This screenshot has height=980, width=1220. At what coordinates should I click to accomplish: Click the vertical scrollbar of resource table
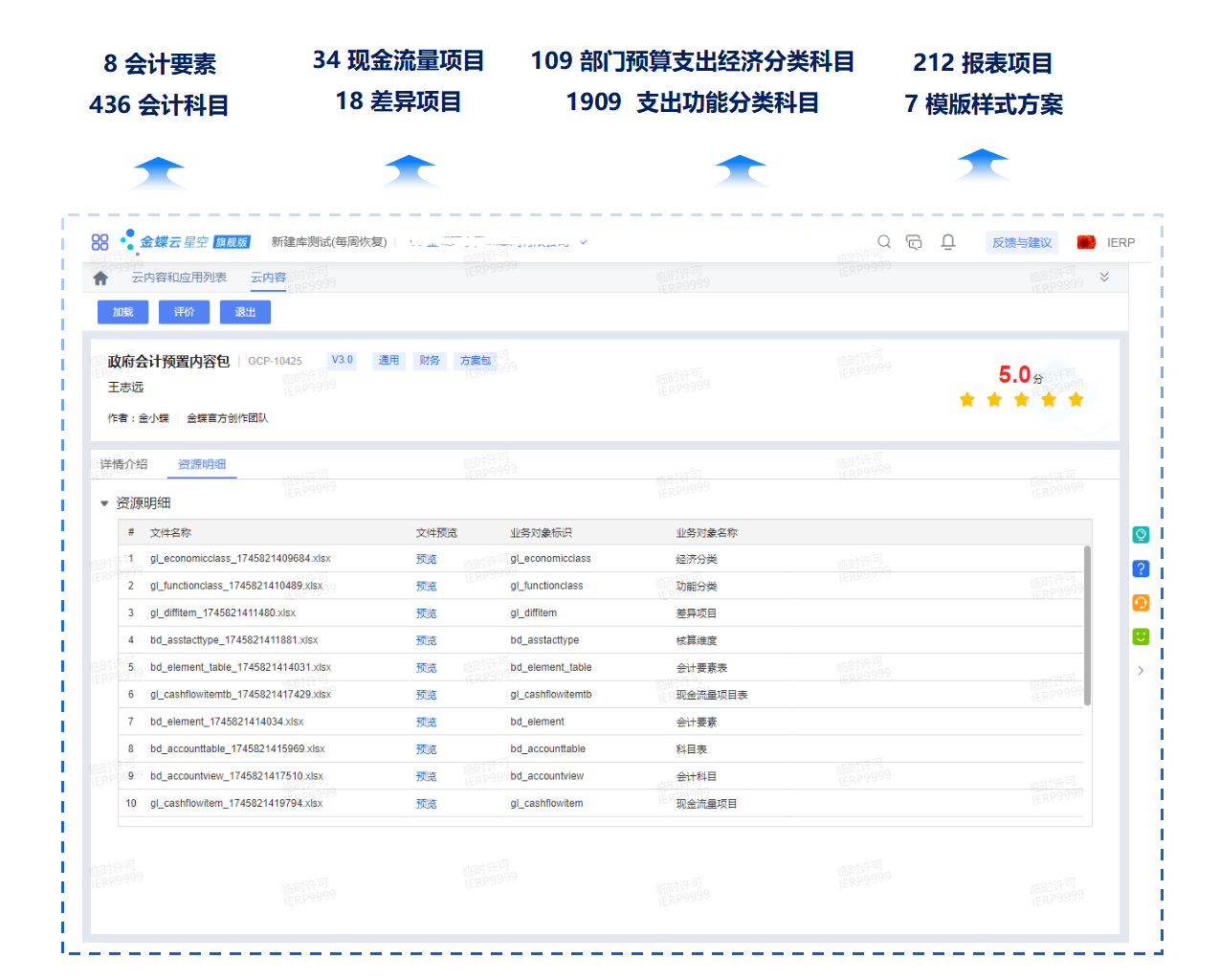1087,626
